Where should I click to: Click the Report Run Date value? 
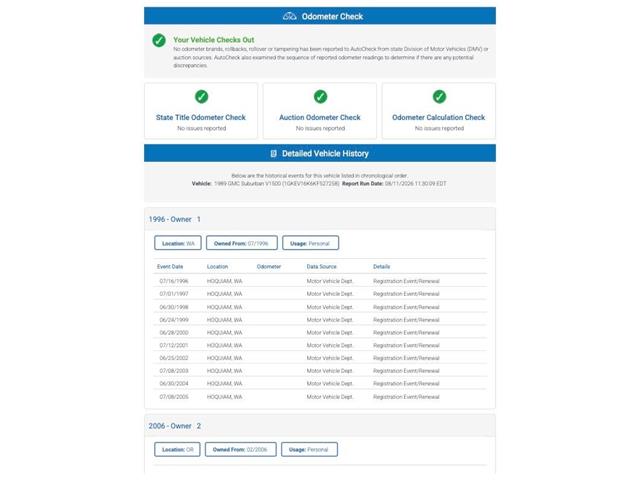click(416, 184)
